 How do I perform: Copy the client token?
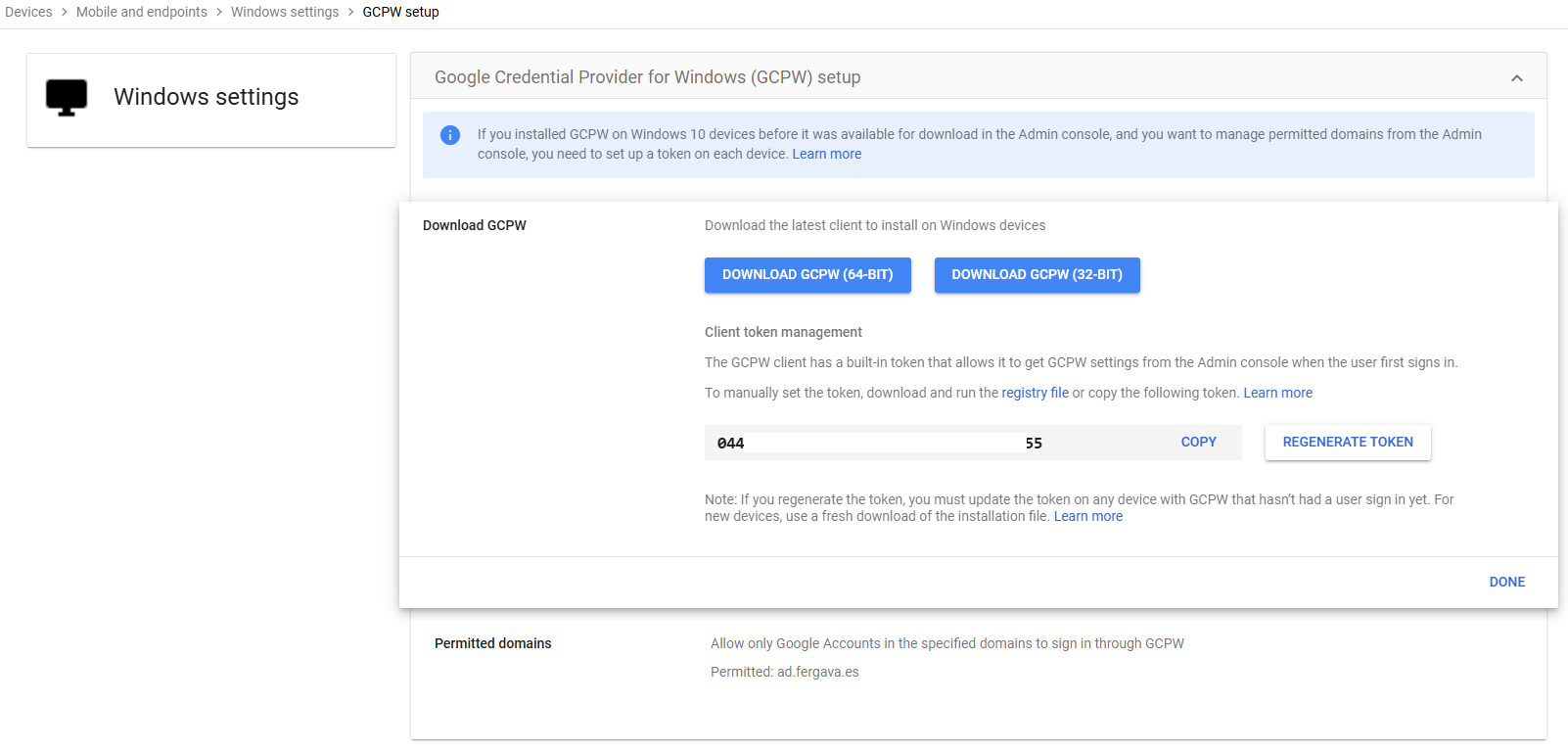1198,443
